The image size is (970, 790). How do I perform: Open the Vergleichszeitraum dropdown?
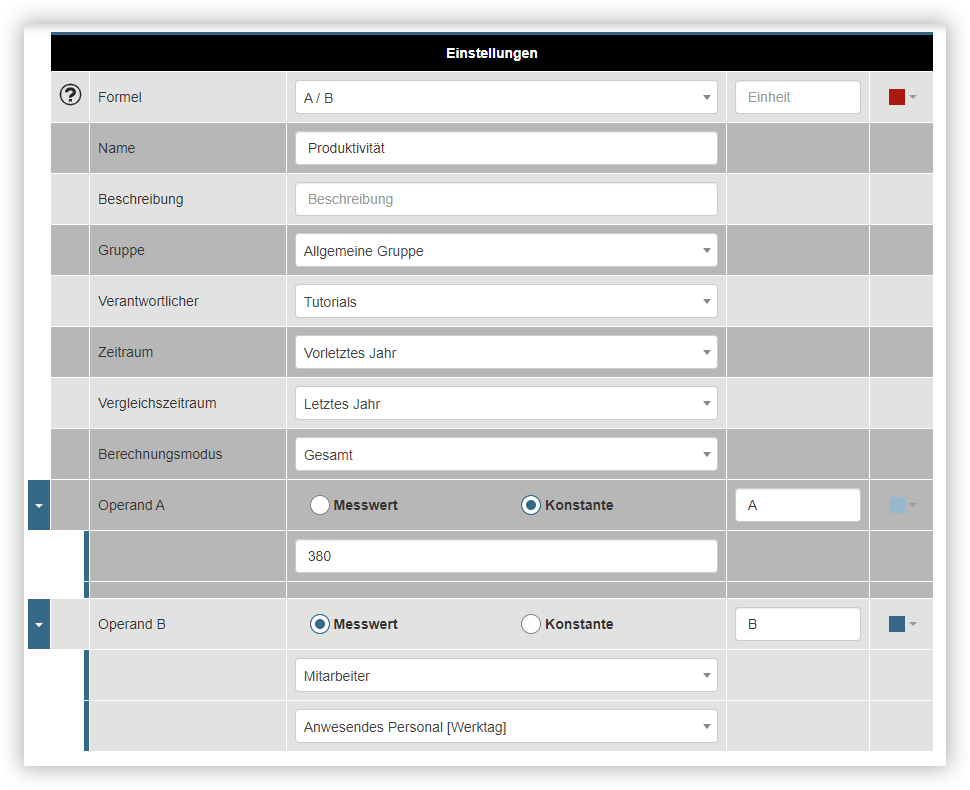pos(505,403)
